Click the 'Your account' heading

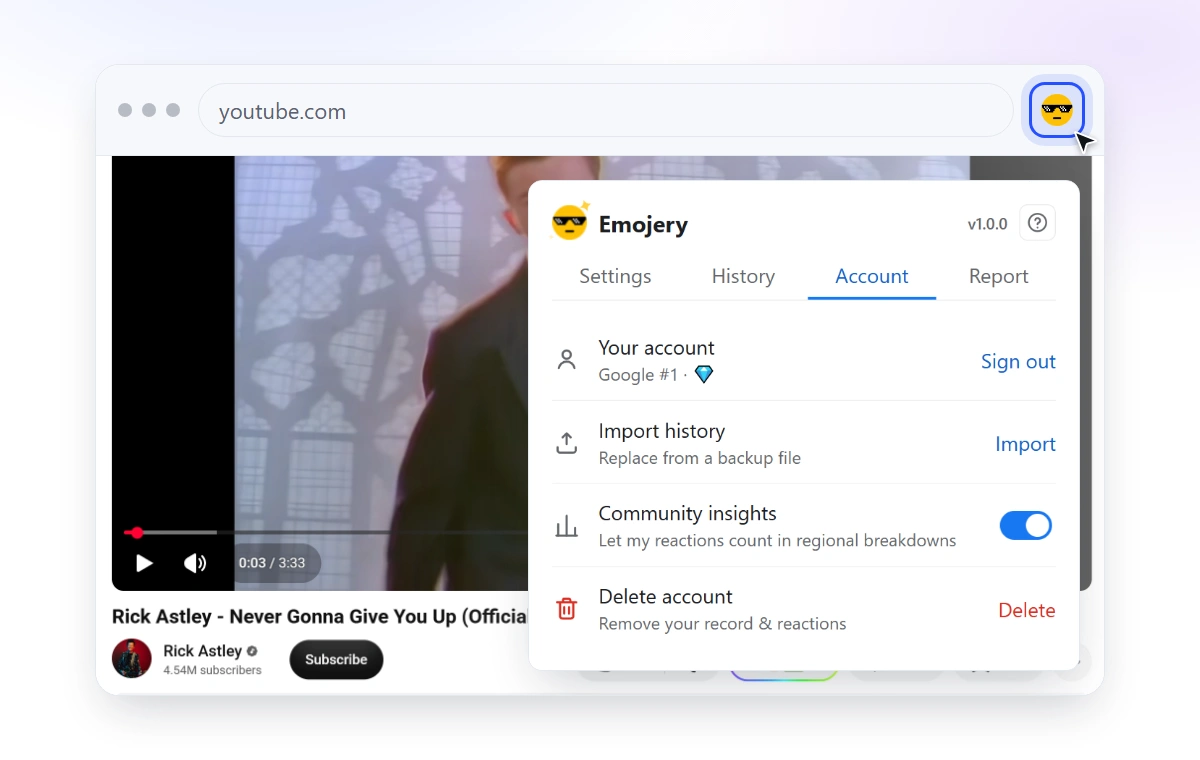coord(656,348)
